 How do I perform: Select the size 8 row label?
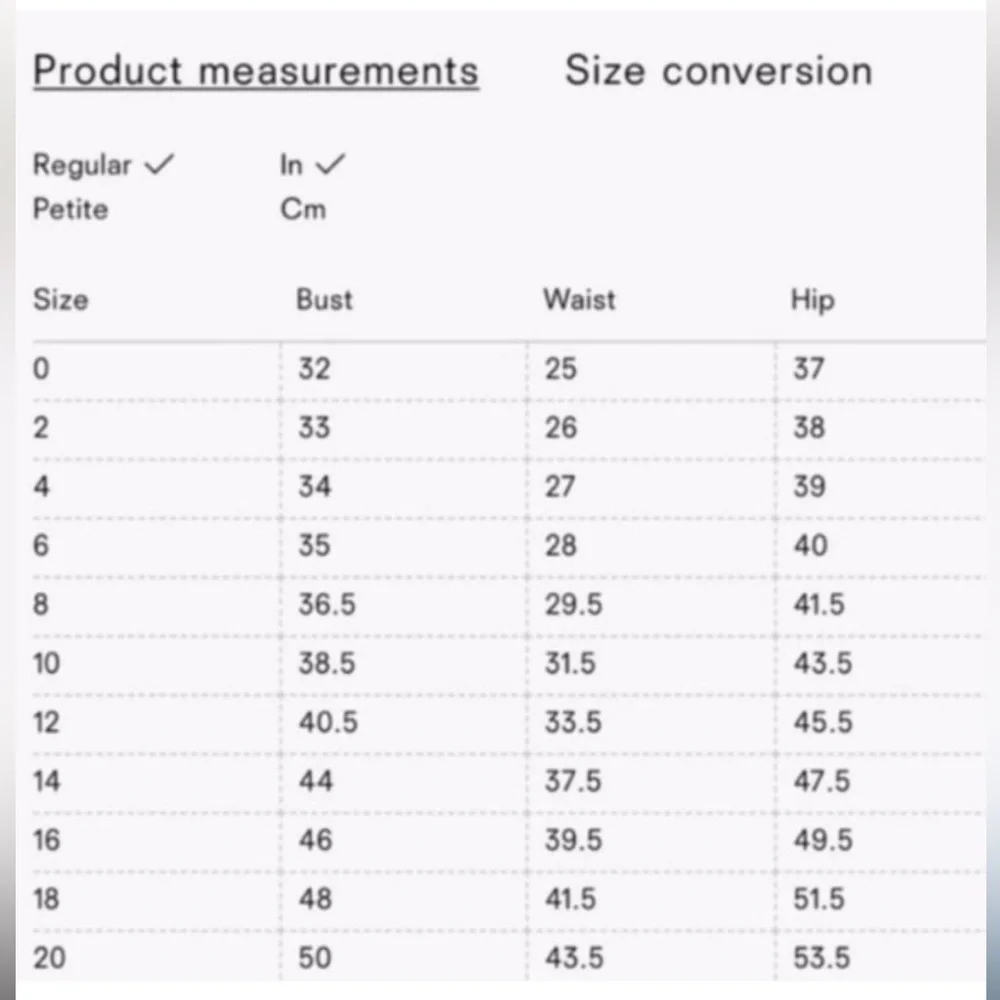click(41, 604)
